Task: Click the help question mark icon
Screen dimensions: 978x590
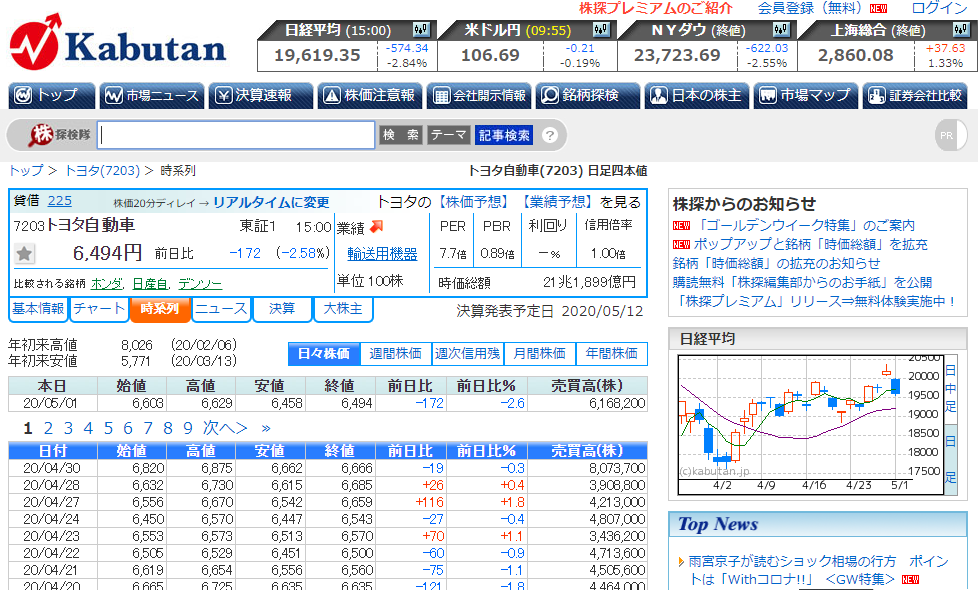Action: [550, 135]
